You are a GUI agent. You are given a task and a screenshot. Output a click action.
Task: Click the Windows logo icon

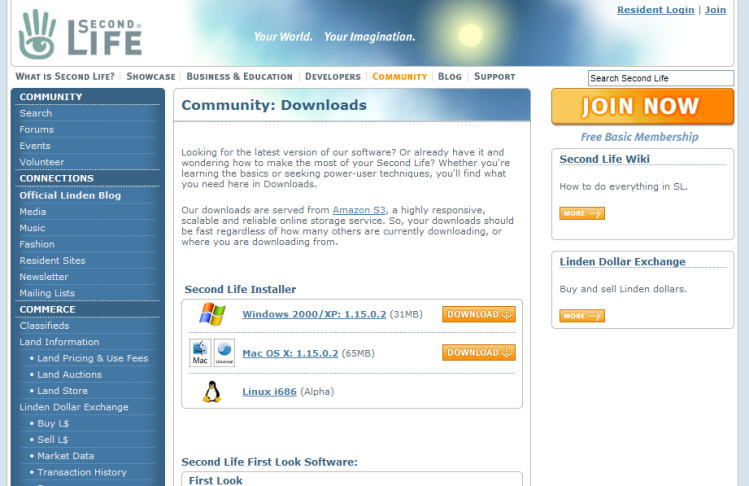coord(212,314)
